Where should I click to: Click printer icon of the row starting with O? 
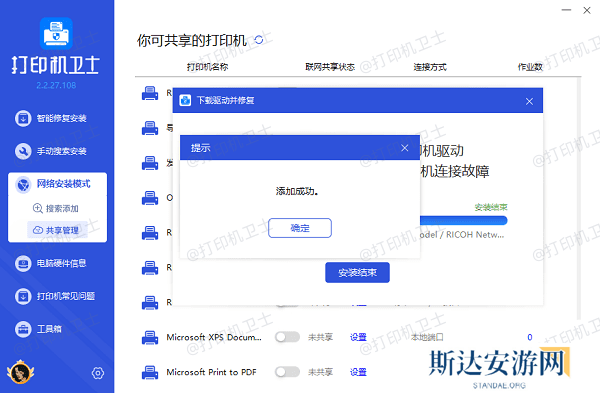(x=150, y=198)
